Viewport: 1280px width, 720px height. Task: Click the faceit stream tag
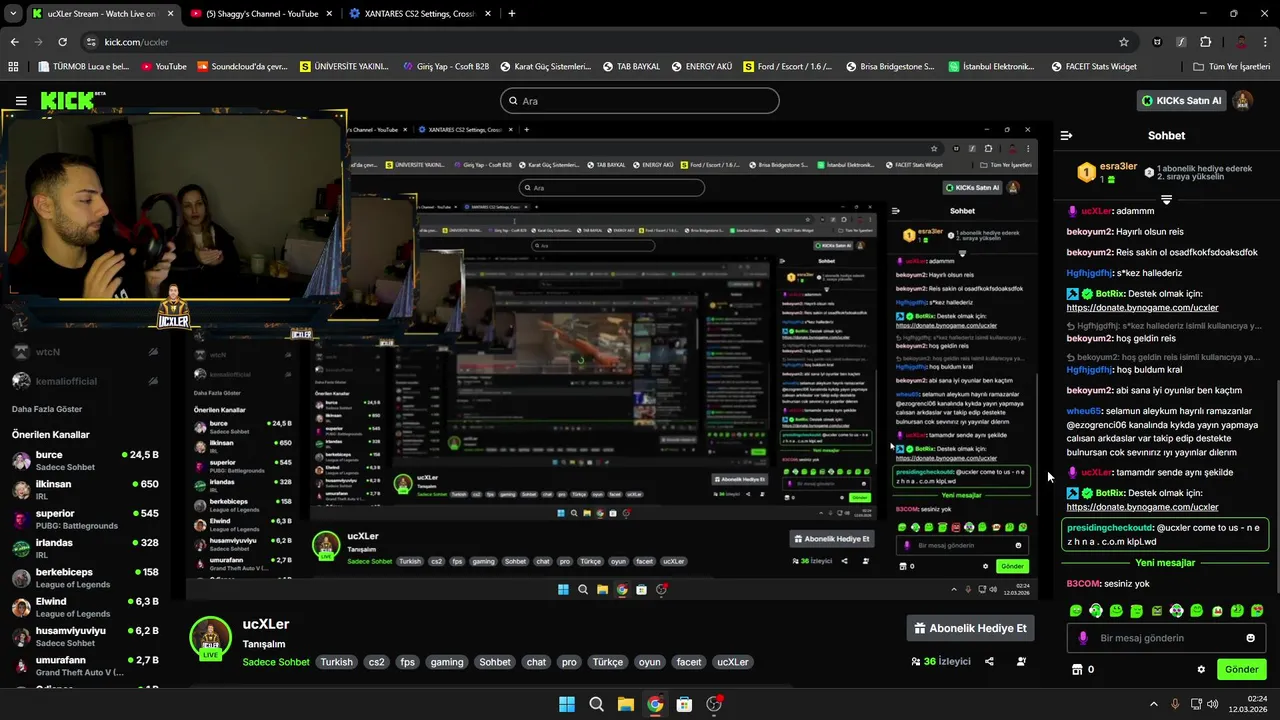click(688, 662)
